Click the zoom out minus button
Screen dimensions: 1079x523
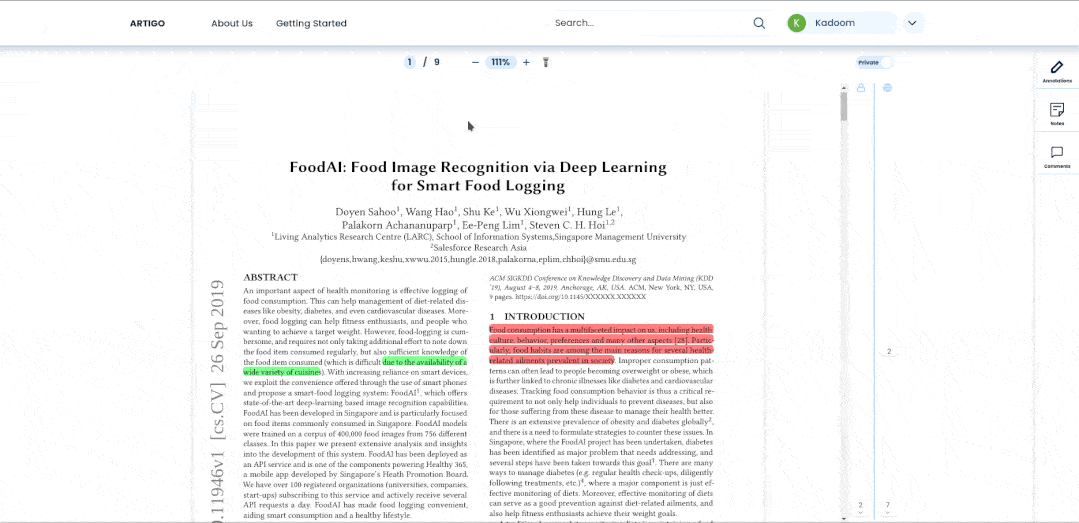[475, 62]
